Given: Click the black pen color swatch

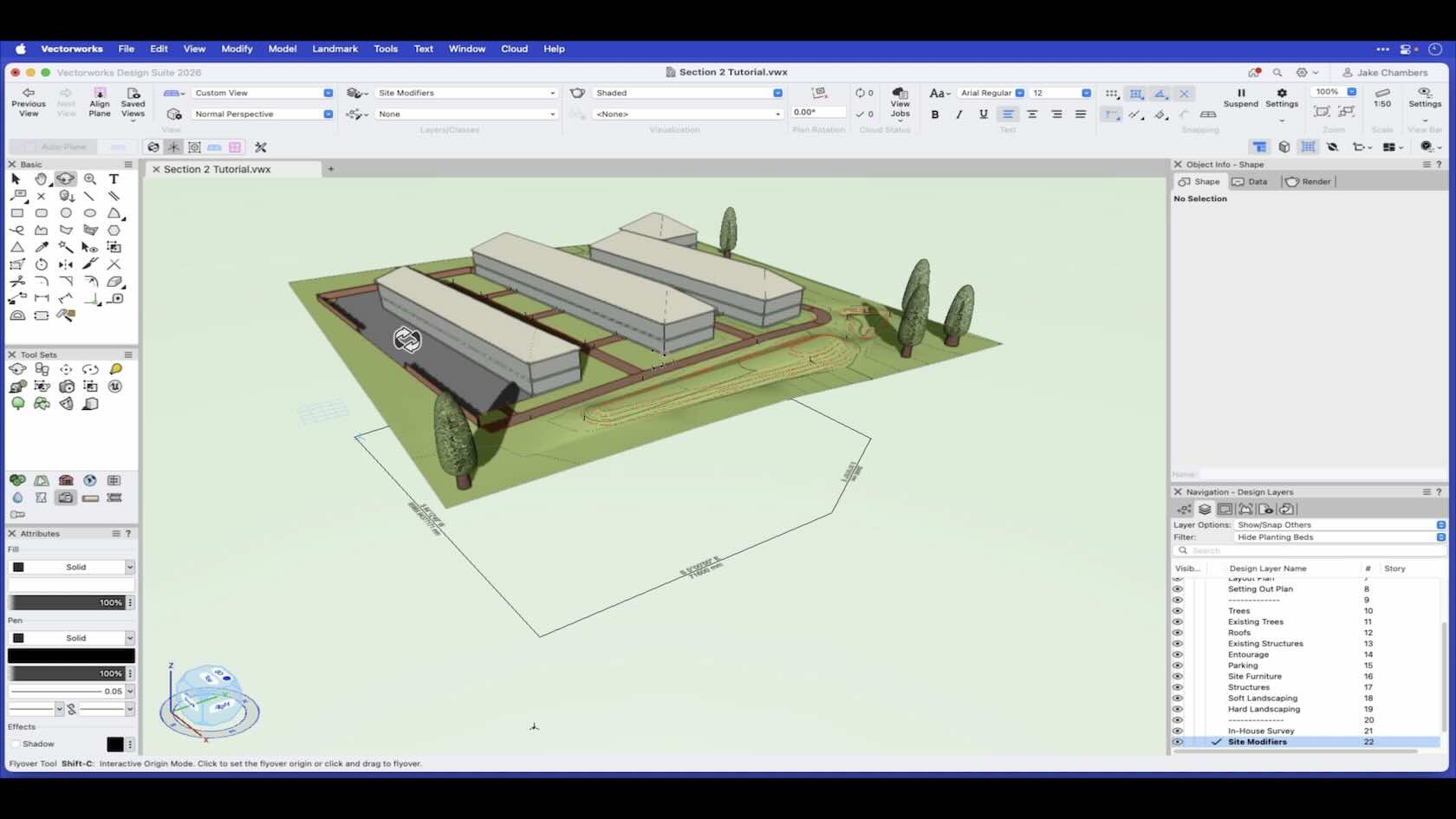Looking at the screenshot, I should 71,656.
